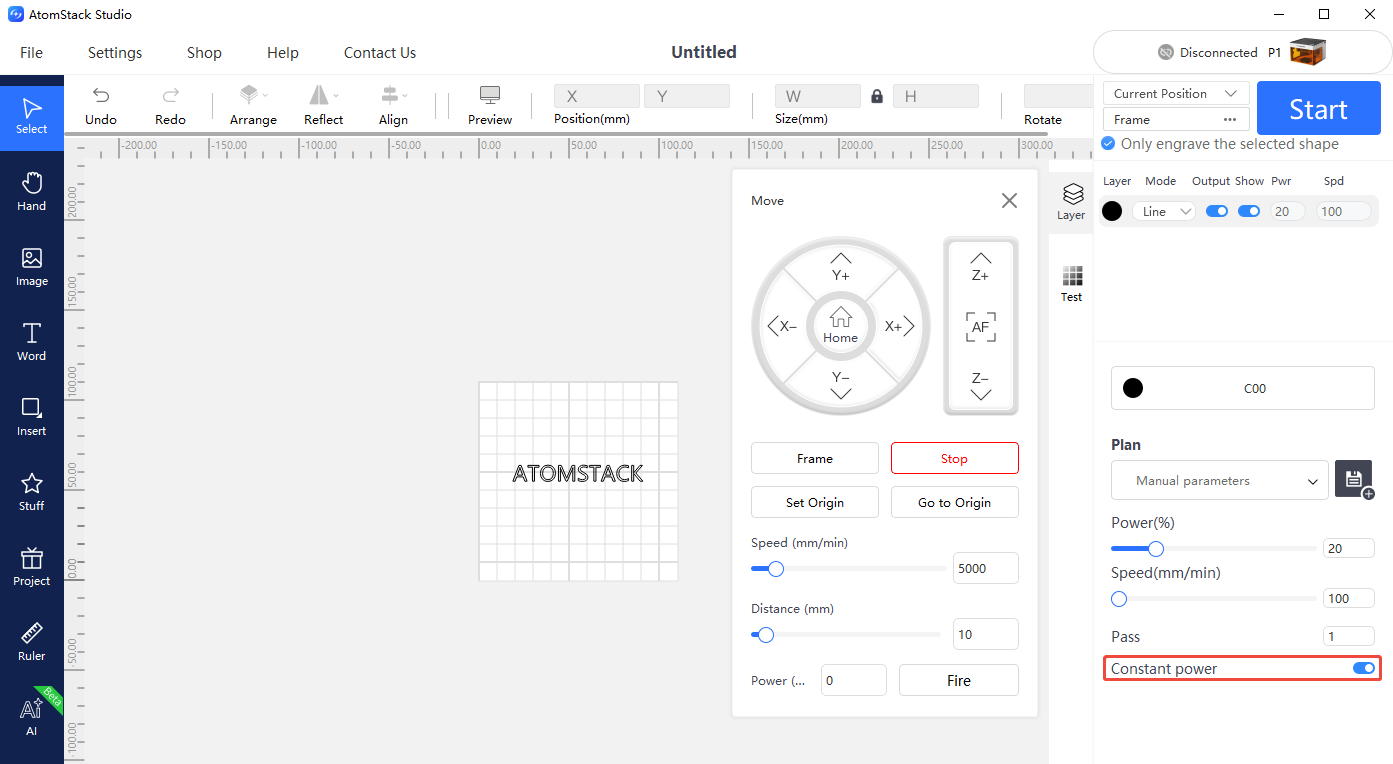1393x764 pixels.
Task: Disable the Constant power switch
Action: 1364,668
